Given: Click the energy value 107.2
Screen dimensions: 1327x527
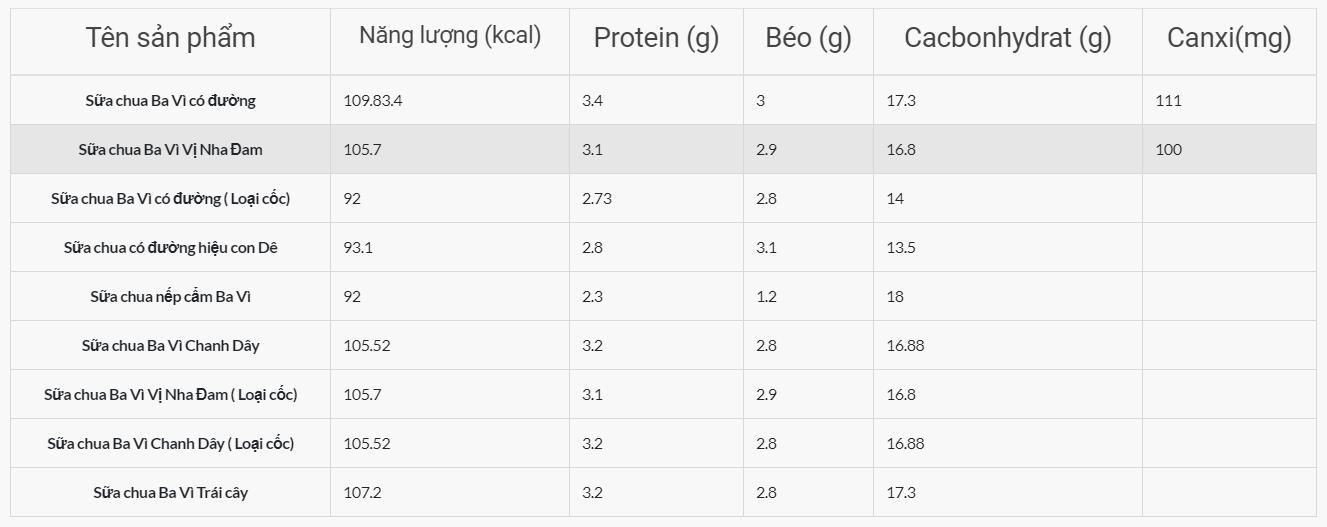Looking at the screenshot, I should [x=362, y=492].
